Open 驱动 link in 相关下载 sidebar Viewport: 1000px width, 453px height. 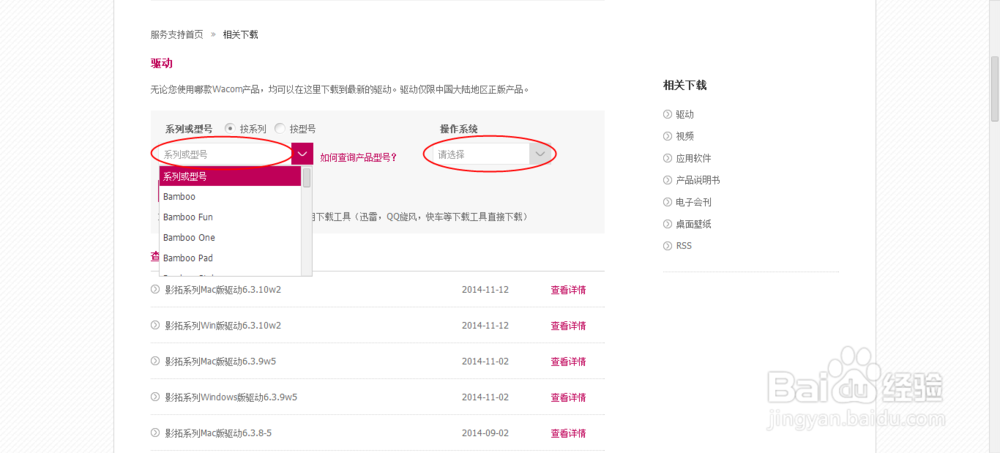[x=685, y=115]
